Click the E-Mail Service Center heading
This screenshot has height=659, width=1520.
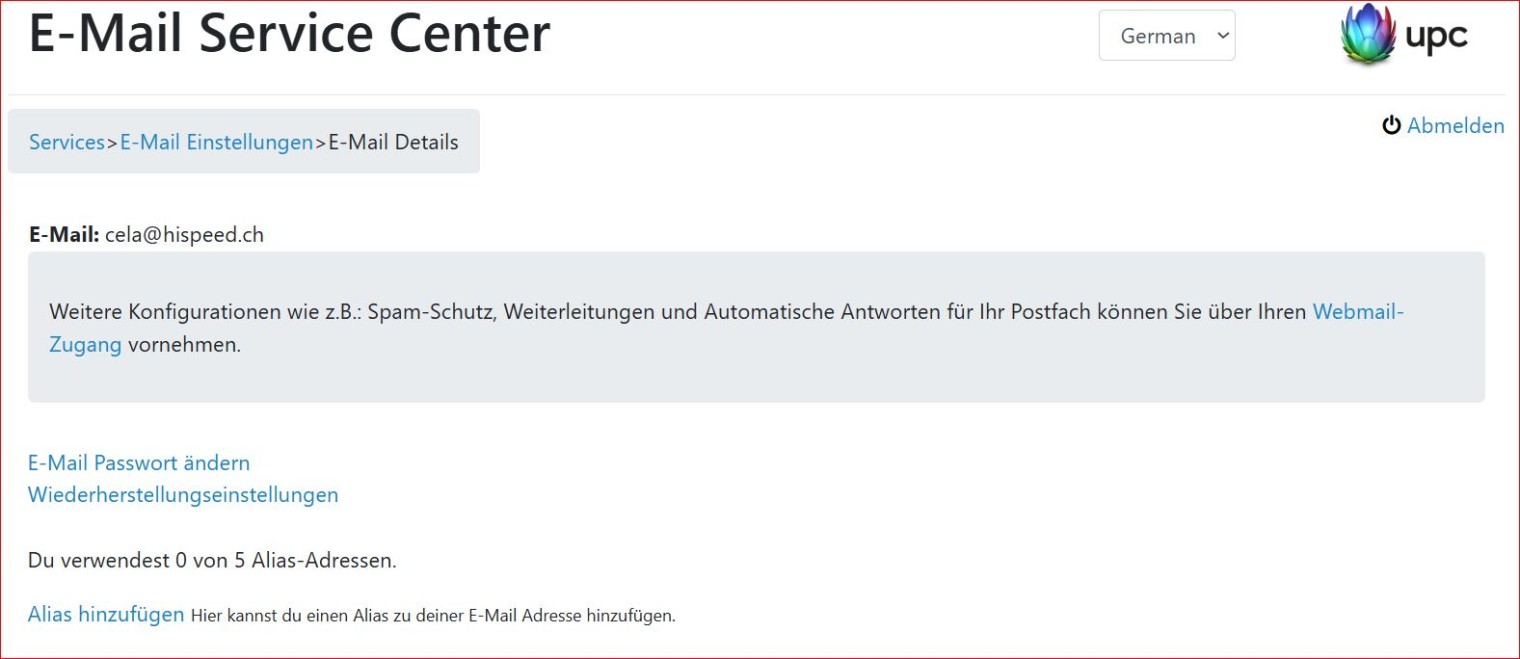pos(289,33)
